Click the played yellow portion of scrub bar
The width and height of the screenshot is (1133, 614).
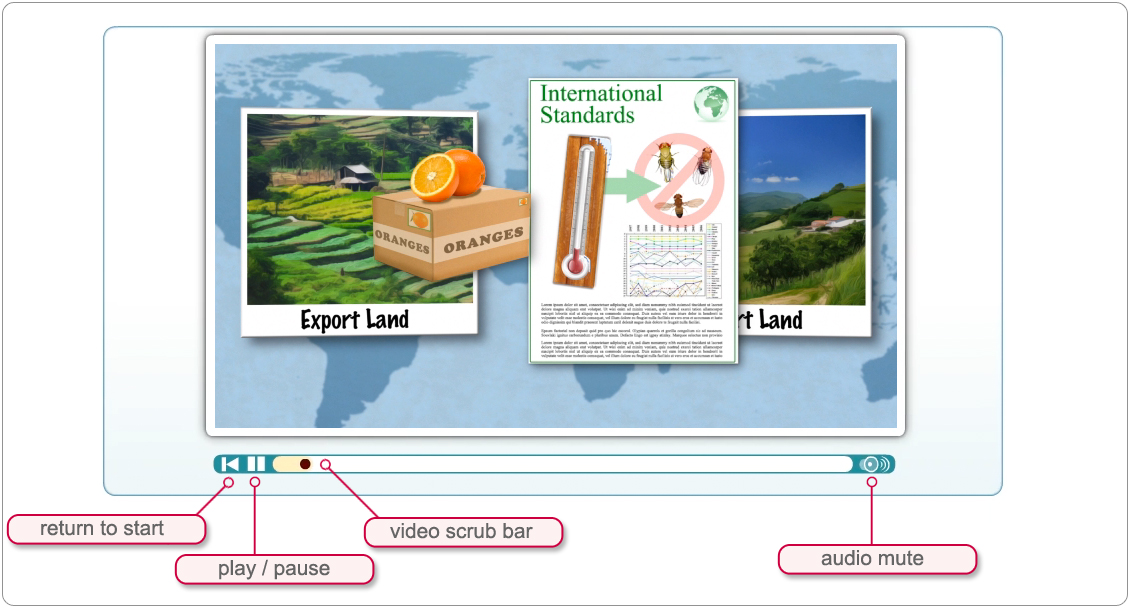click(x=286, y=464)
